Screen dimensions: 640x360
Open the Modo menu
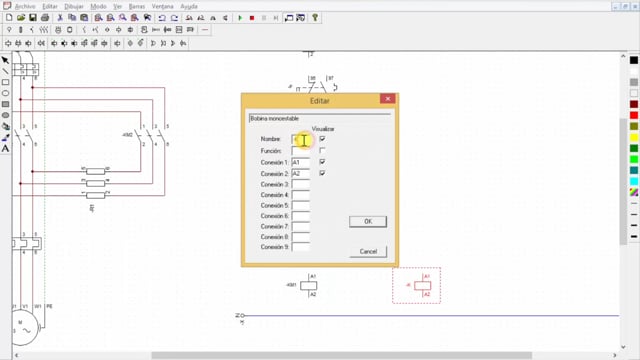[x=98, y=7]
